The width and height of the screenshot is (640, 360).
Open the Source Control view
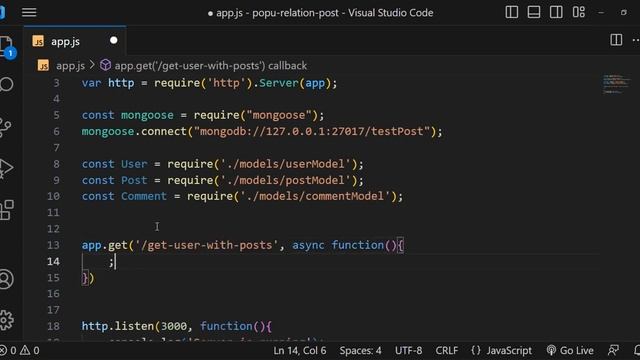pos(5,127)
